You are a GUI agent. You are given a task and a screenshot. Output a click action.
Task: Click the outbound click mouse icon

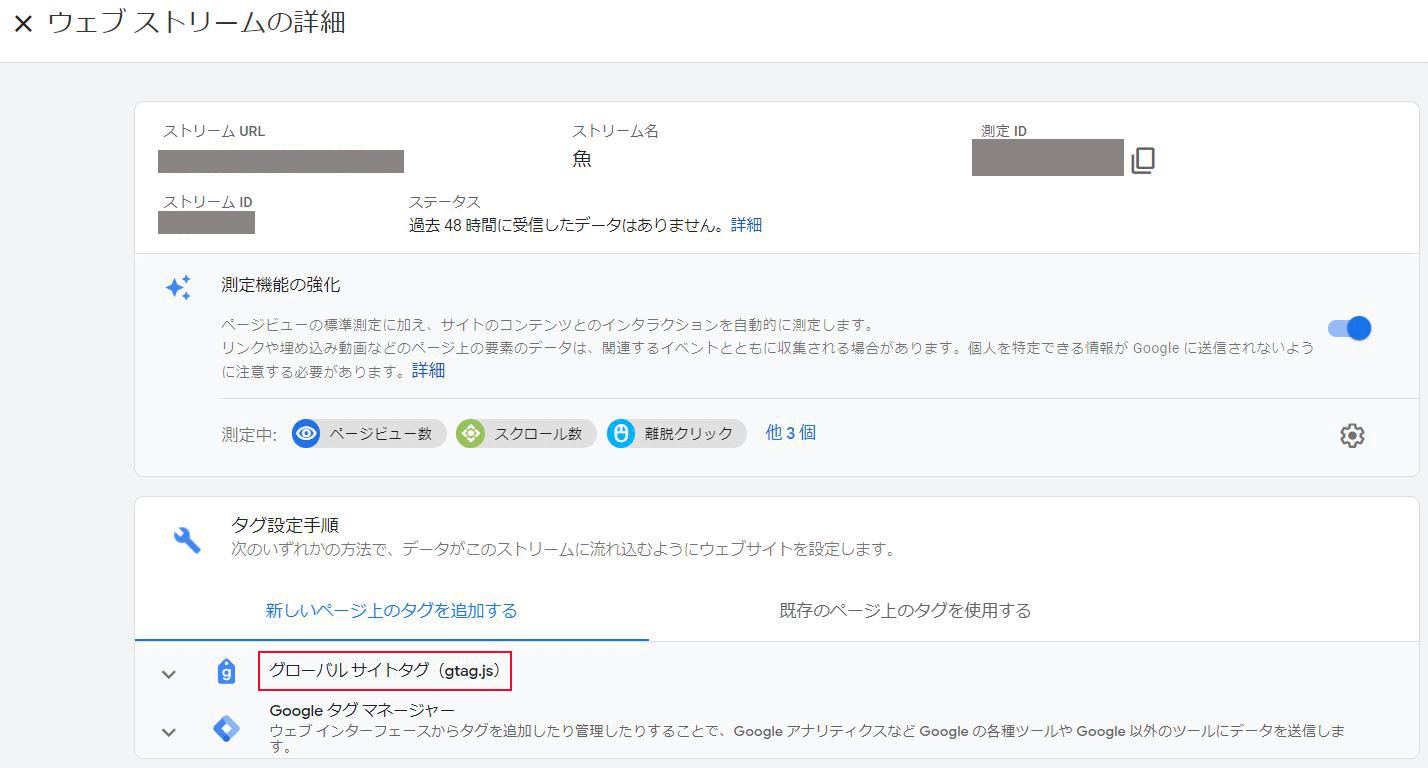point(621,434)
